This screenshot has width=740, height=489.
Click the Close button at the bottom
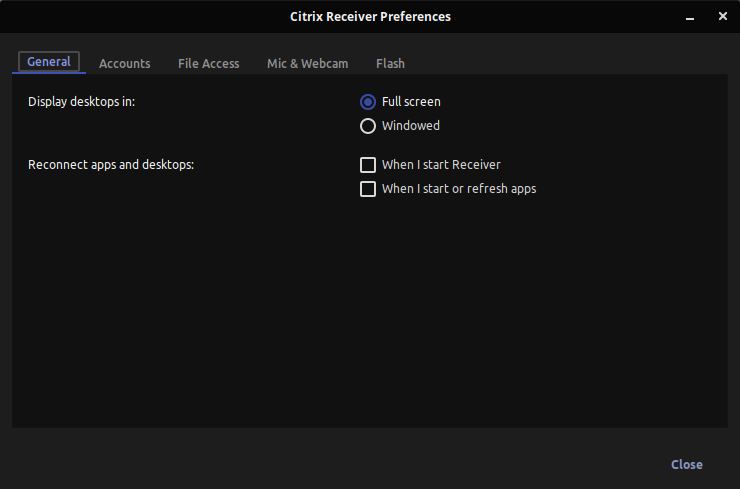(x=687, y=464)
